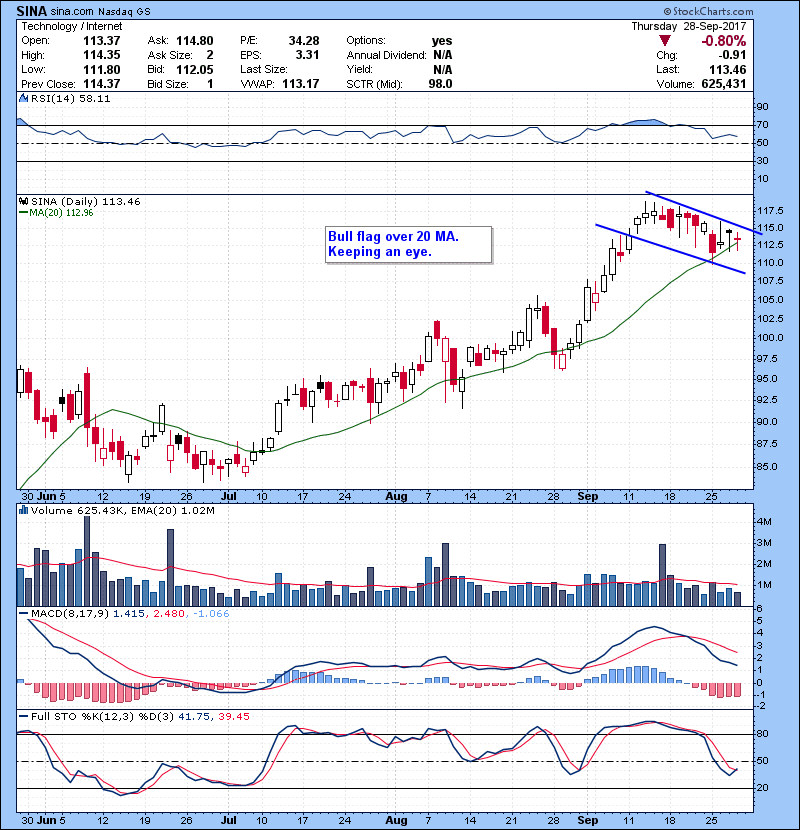Click the SINA ticker symbol heading

point(37,9)
